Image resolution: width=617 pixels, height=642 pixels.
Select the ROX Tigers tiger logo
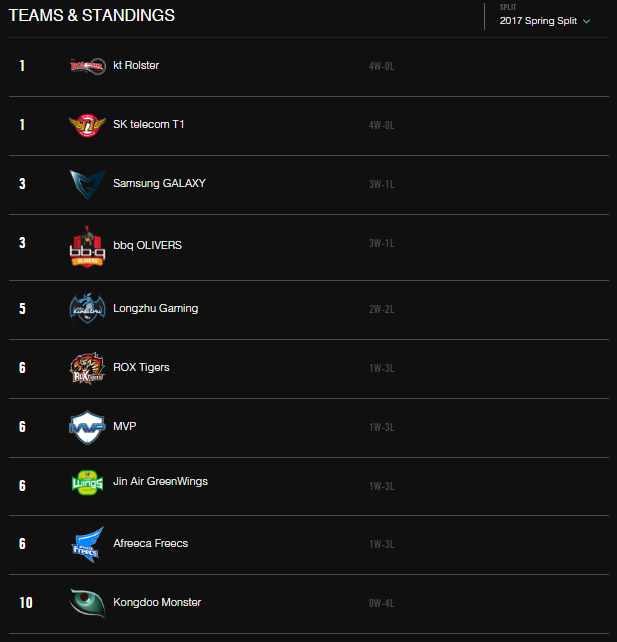pos(87,368)
